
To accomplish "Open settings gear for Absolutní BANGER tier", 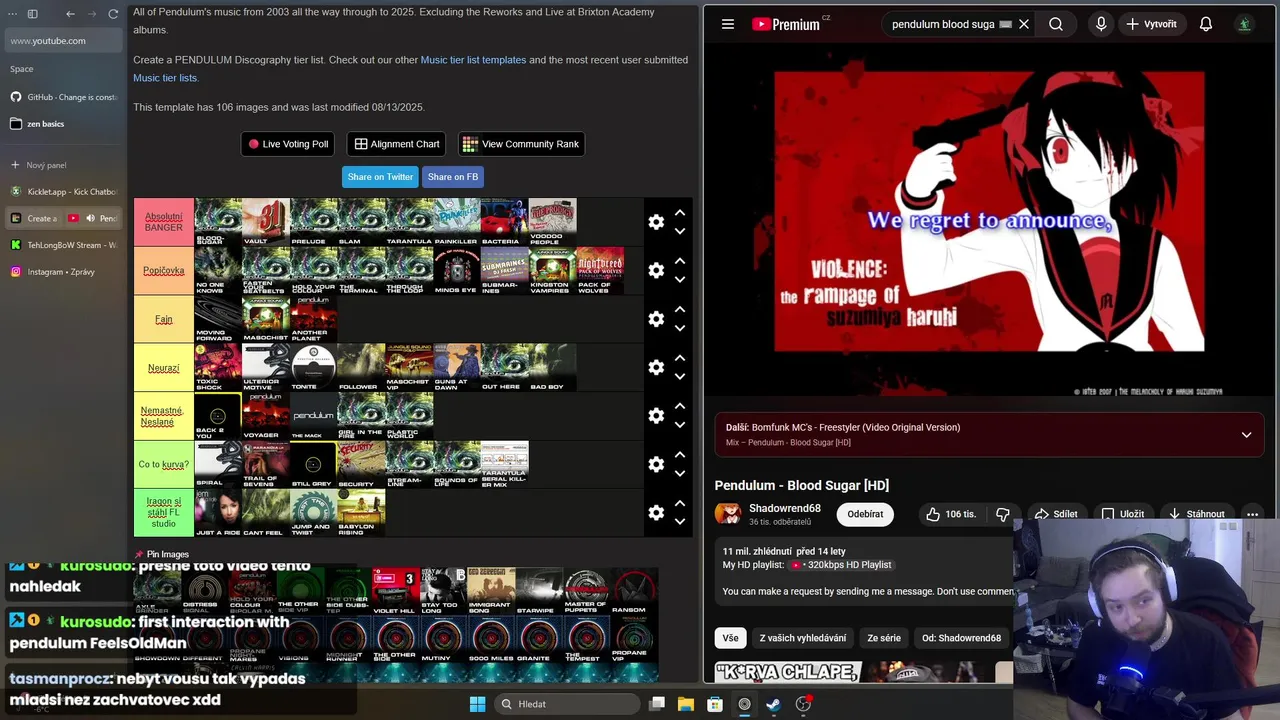I will click(656, 222).
